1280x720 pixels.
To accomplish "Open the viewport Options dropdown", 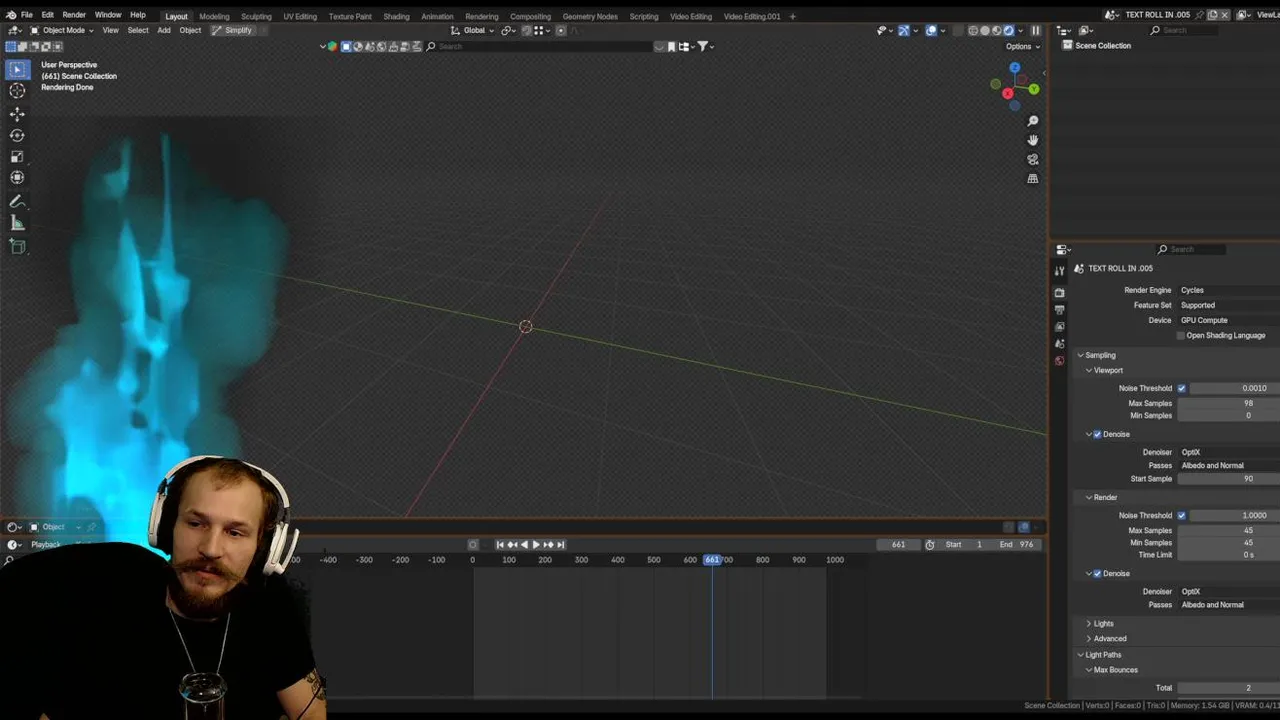I will (1022, 46).
